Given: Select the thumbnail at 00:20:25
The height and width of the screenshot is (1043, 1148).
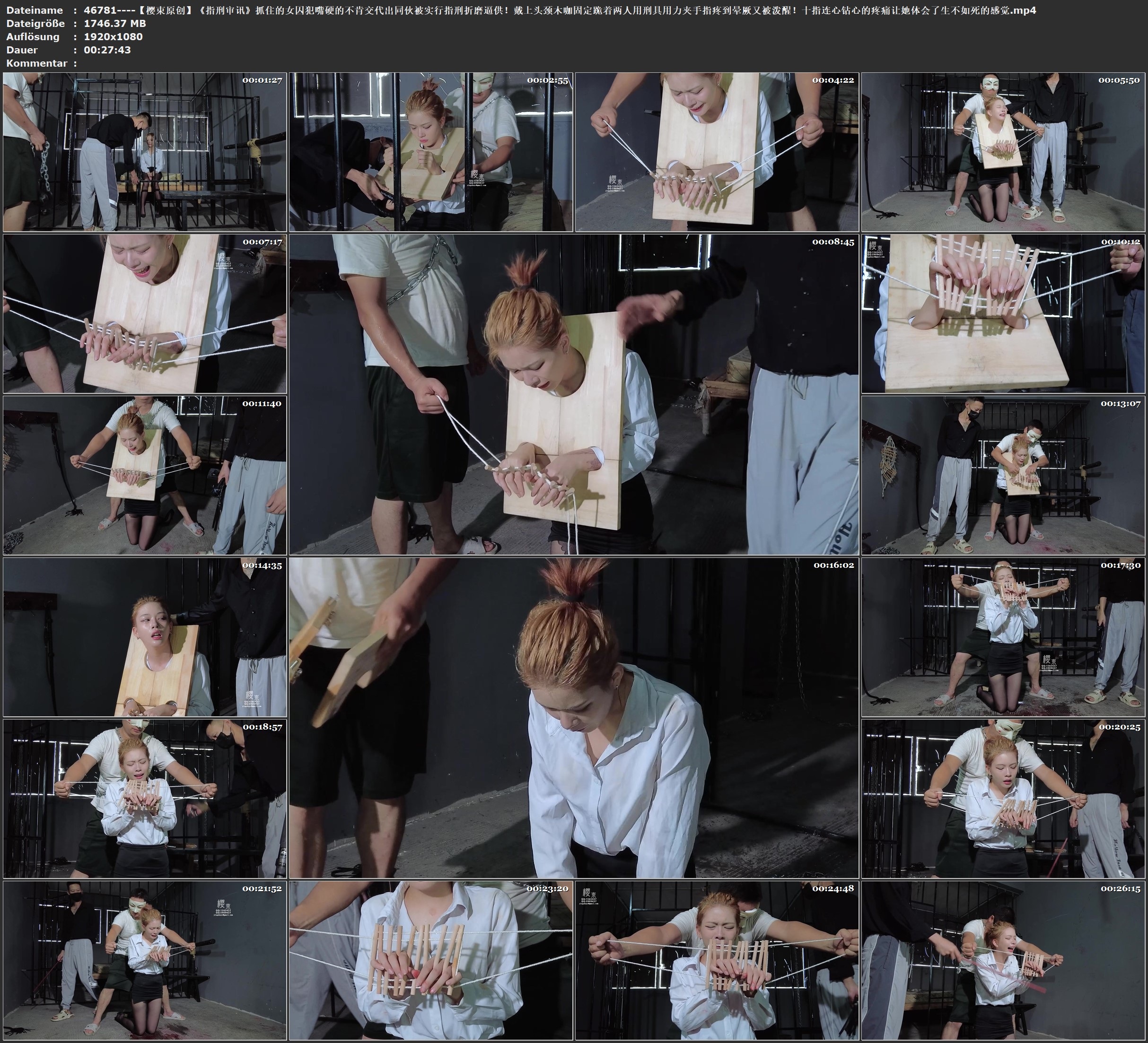Looking at the screenshot, I should click(1003, 799).
